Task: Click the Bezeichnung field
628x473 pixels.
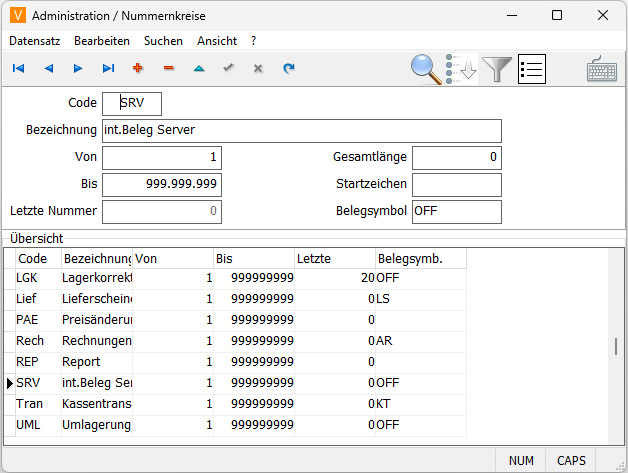Action: click(302, 131)
